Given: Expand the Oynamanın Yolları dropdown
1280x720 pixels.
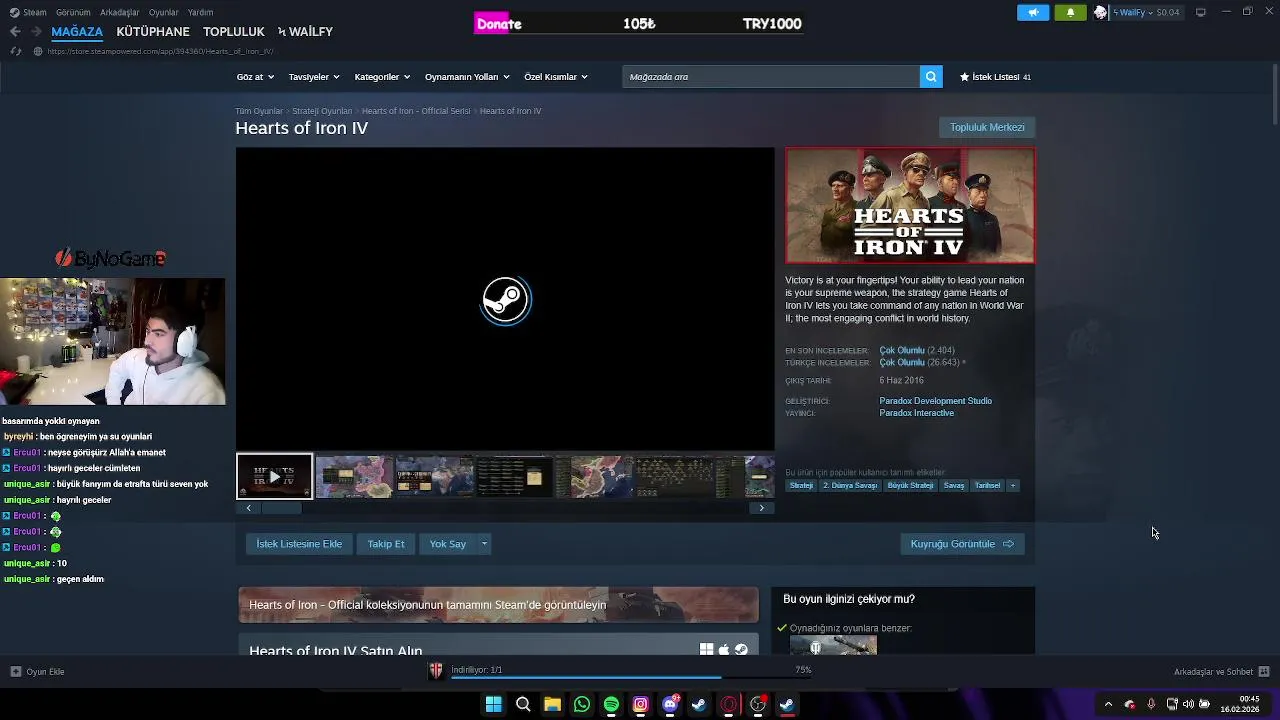Looking at the screenshot, I should (x=467, y=77).
